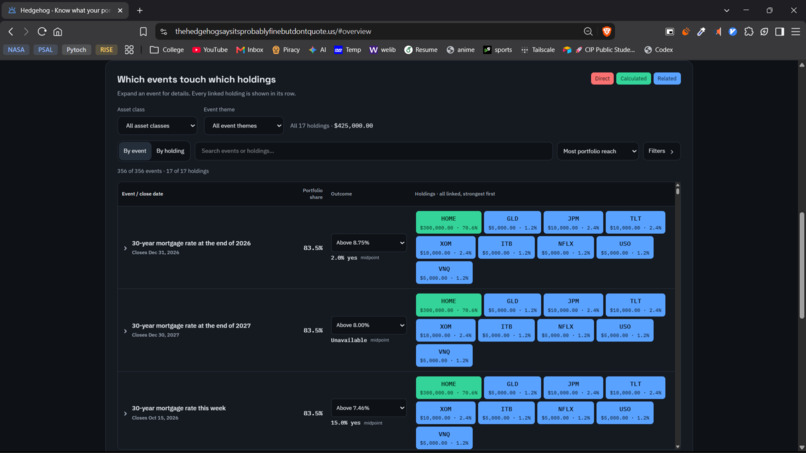The height and width of the screenshot is (453, 806).
Task: Toggle the browser sidebar panel icon
Action: [780, 31]
